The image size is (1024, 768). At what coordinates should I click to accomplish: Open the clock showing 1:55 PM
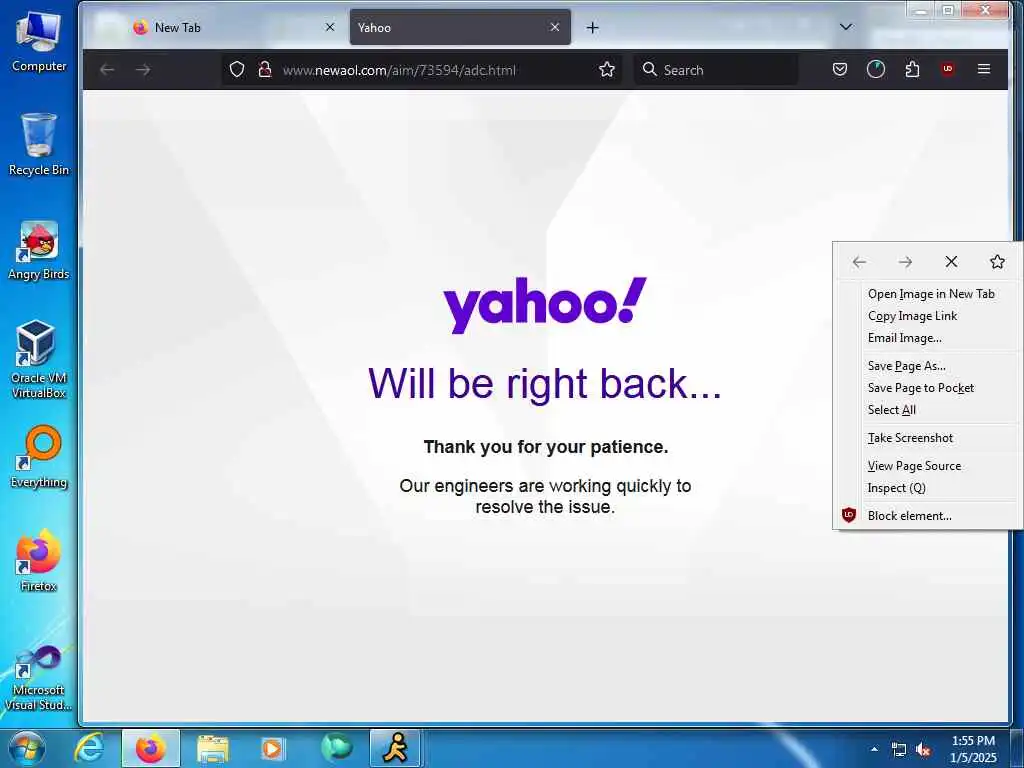(x=973, y=749)
